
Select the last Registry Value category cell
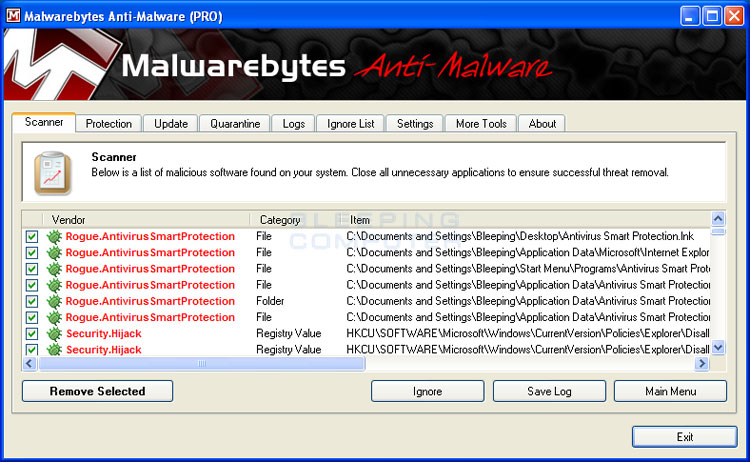[288, 350]
